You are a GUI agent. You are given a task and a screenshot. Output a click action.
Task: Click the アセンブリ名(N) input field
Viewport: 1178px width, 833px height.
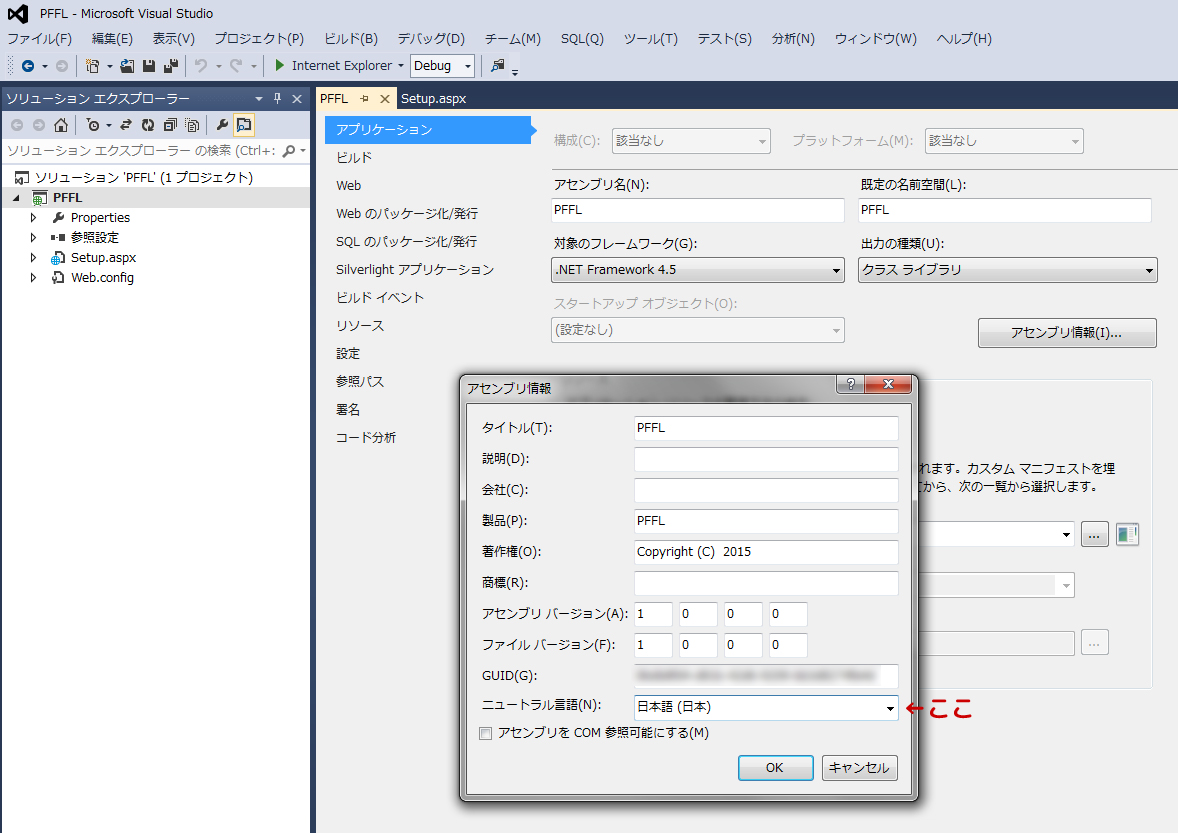pos(697,210)
